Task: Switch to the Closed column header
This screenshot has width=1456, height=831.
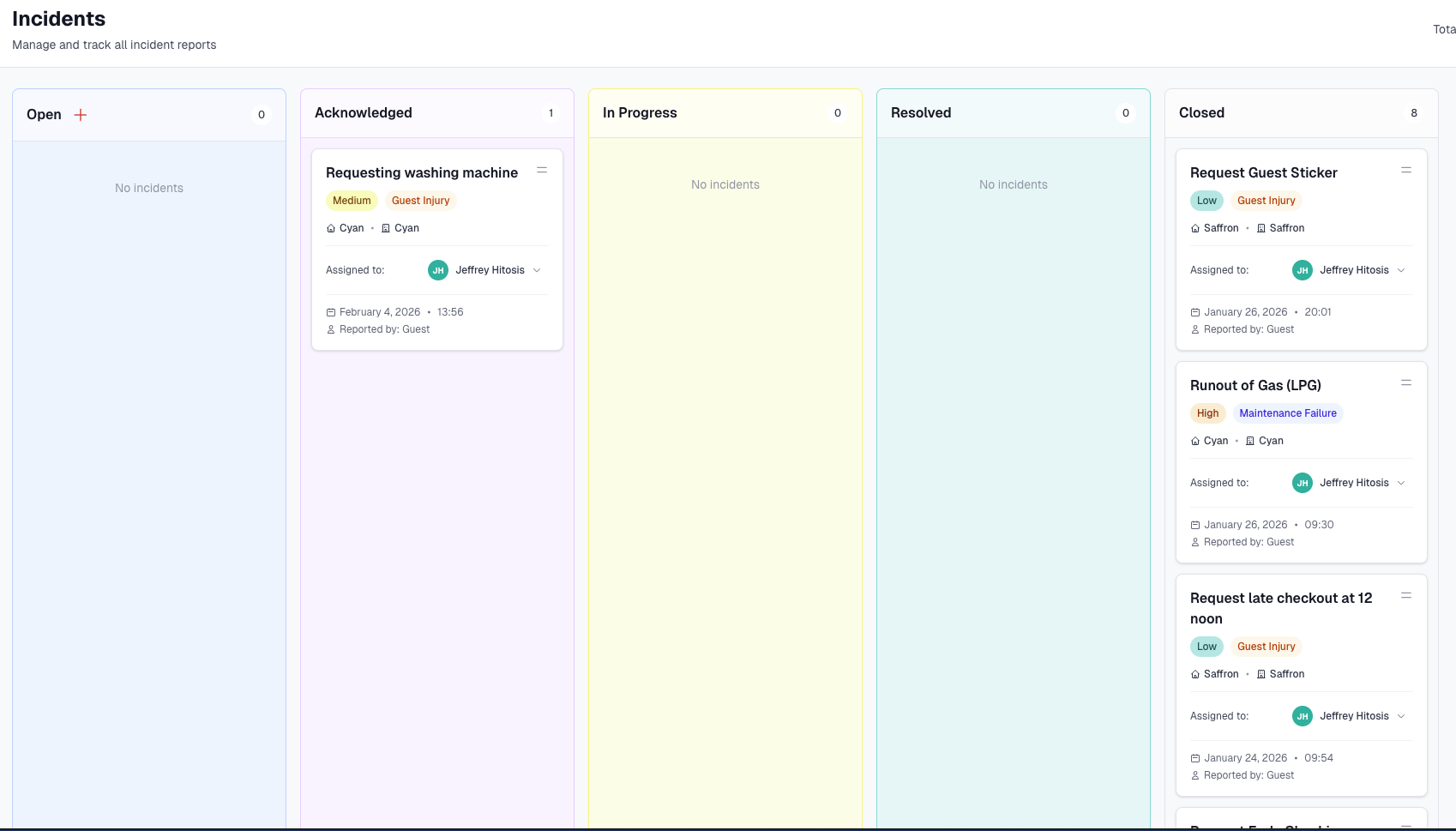Action: (1201, 112)
